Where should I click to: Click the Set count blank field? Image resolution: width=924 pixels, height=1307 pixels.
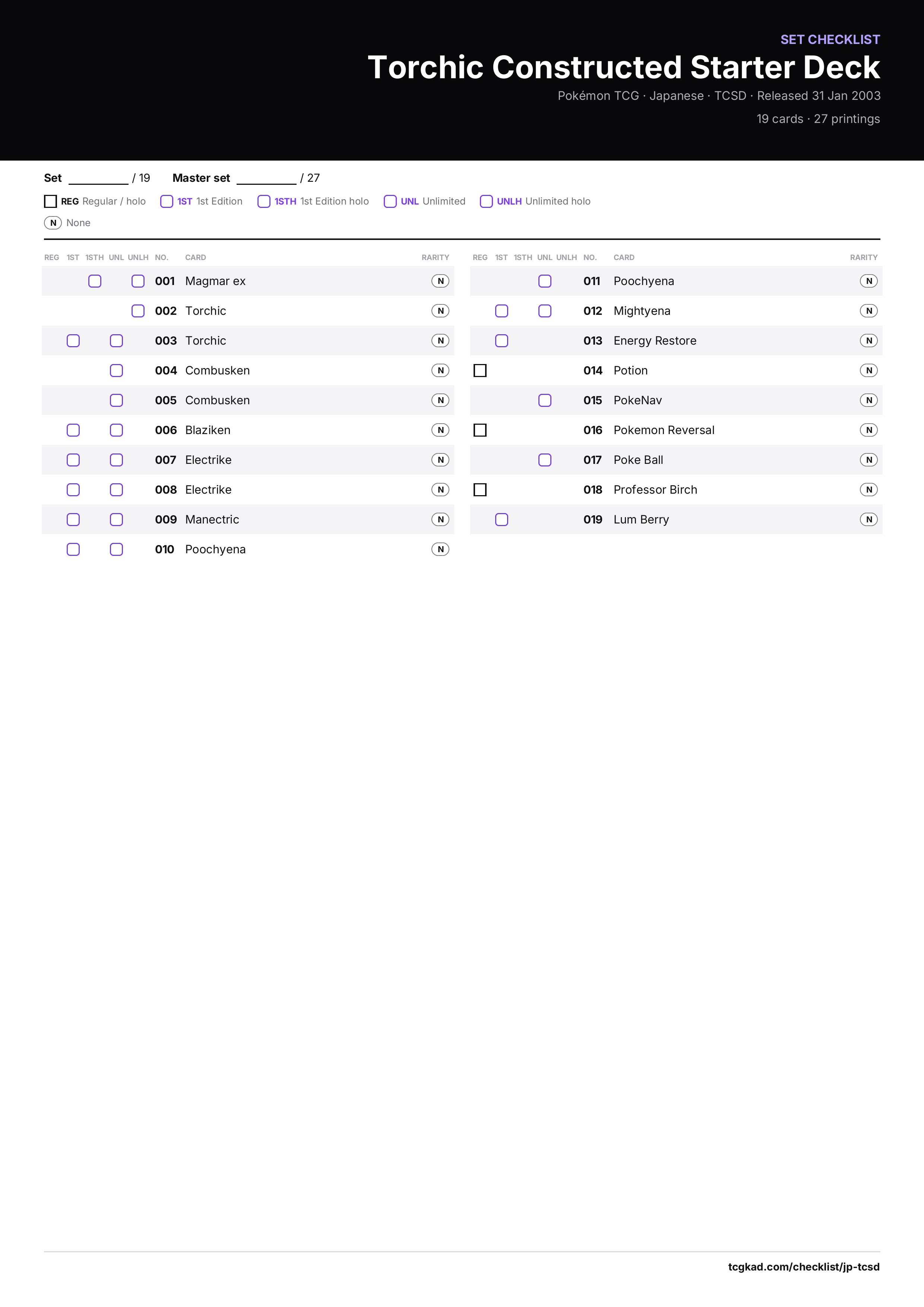click(98, 179)
